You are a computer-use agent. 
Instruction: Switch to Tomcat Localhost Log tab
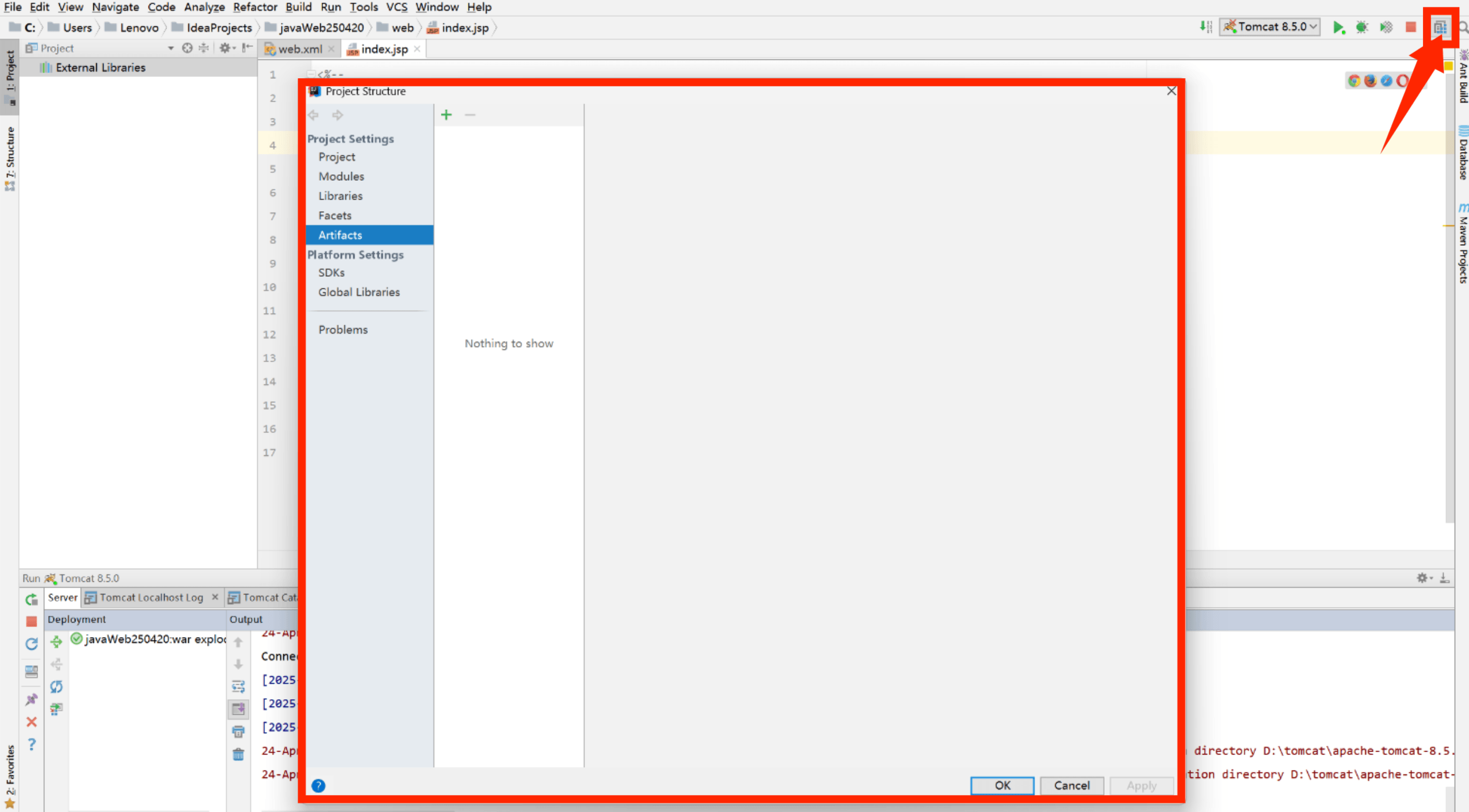(x=151, y=597)
